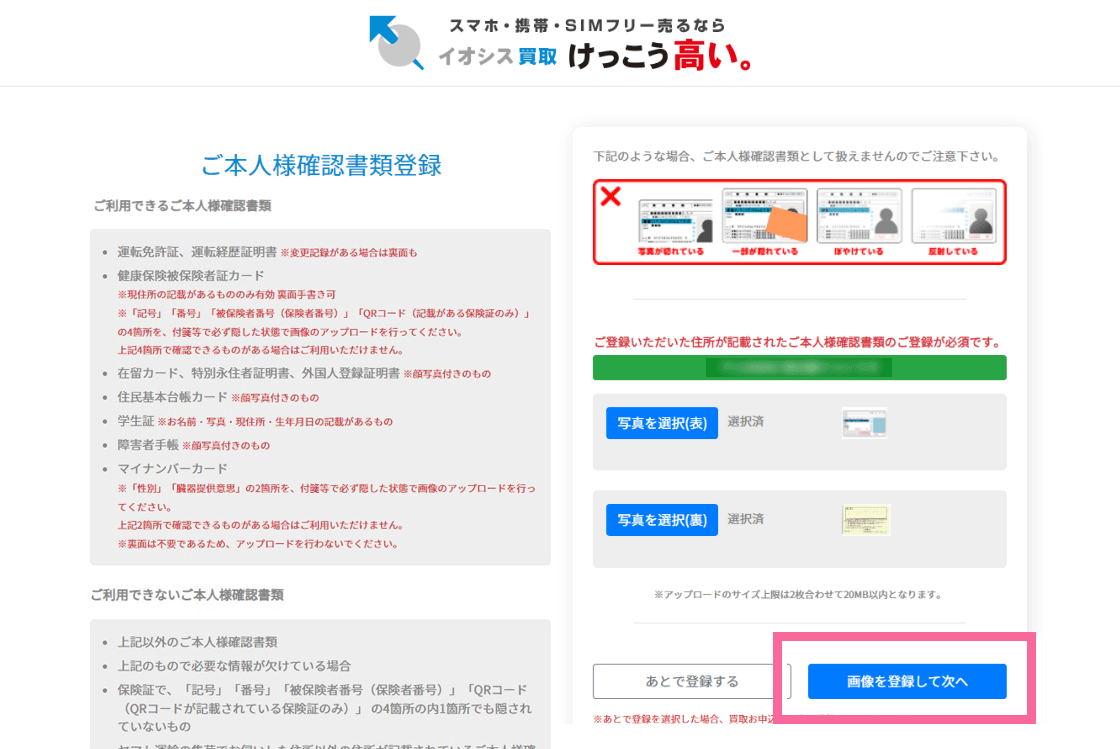Screen dimensions: 1120x749
Task: Choose あとで登録する to register later
Action: pyautogui.click(x=692, y=681)
